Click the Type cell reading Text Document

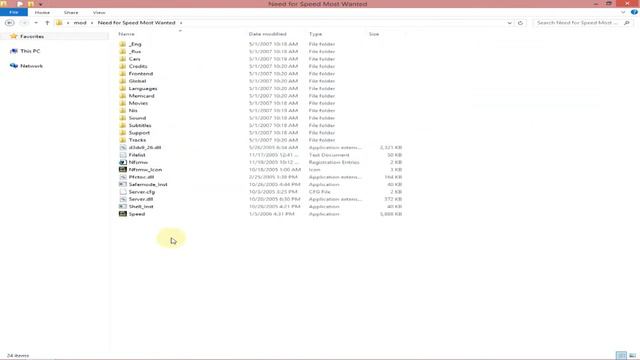tap(329, 155)
